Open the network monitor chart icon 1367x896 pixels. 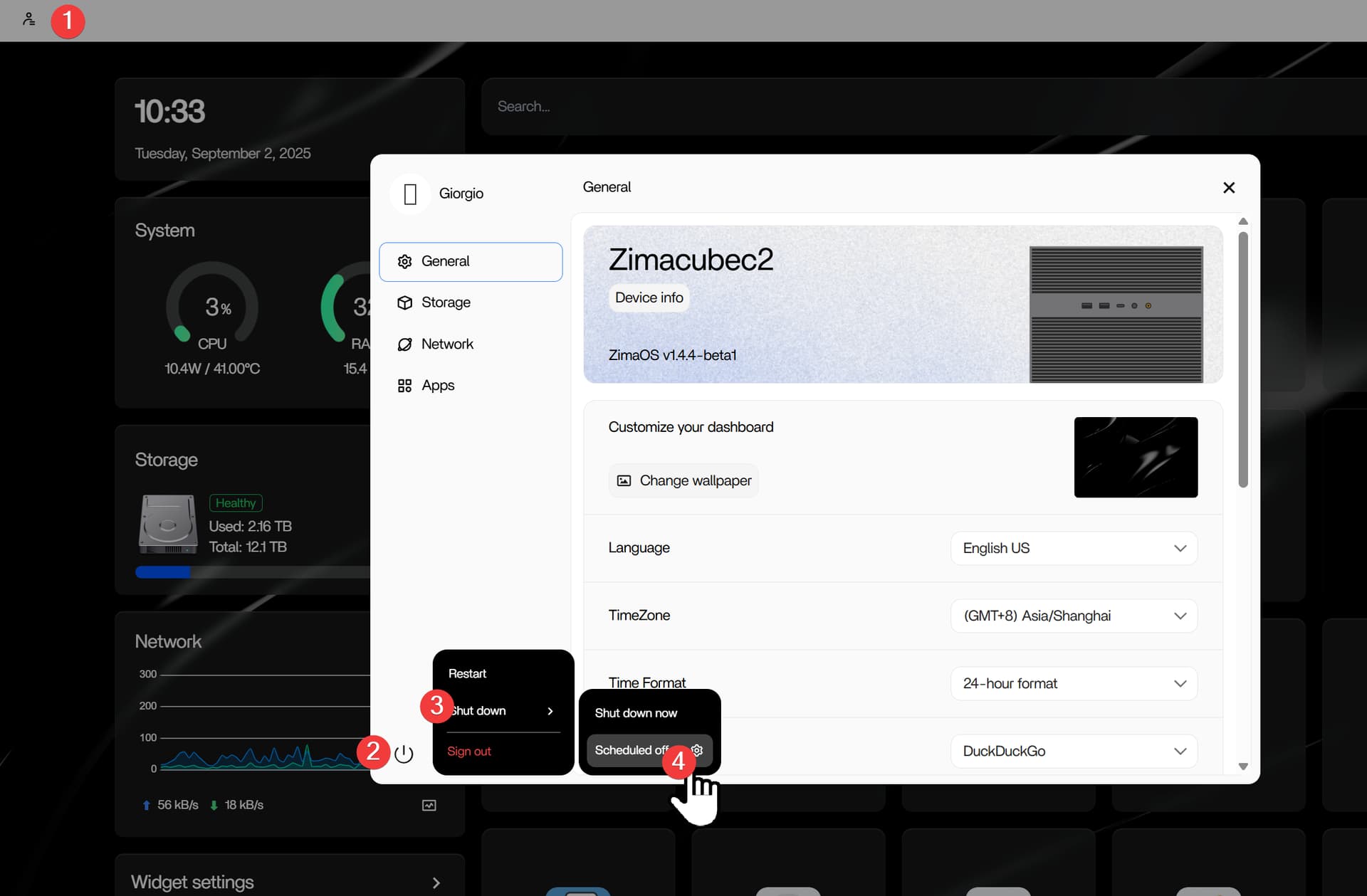point(429,805)
